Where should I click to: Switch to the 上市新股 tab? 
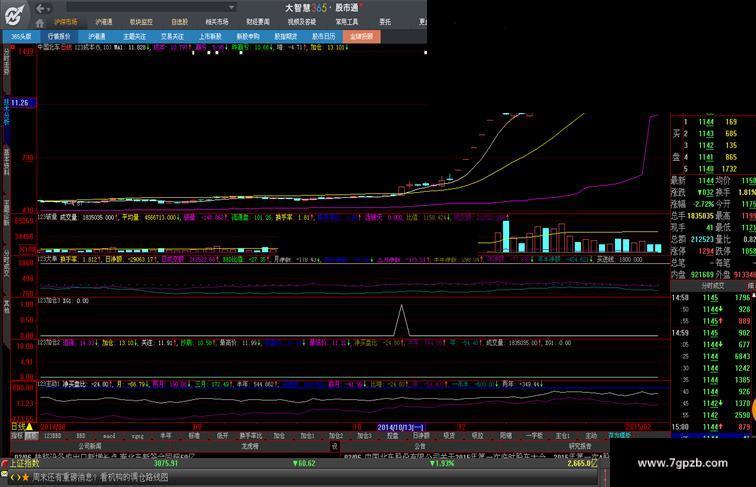(x=210, y=37)
